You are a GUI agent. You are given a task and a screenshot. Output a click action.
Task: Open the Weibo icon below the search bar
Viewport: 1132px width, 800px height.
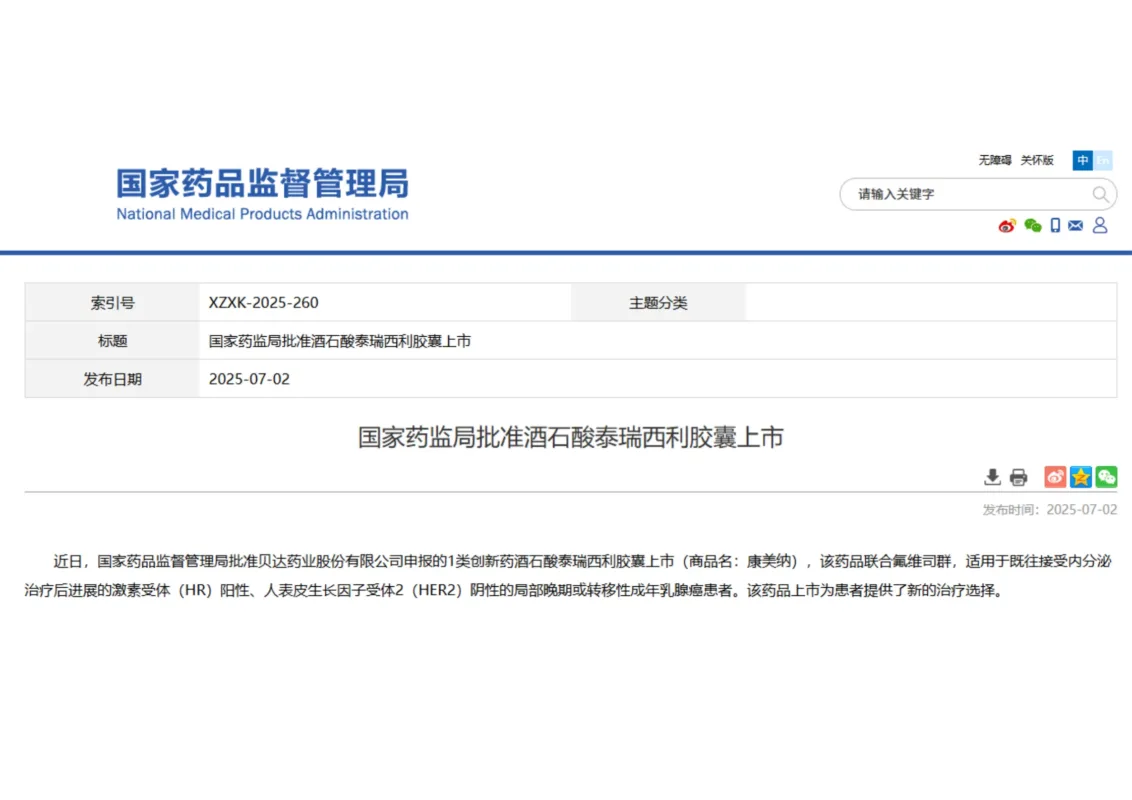click(x=1007, y=226)
